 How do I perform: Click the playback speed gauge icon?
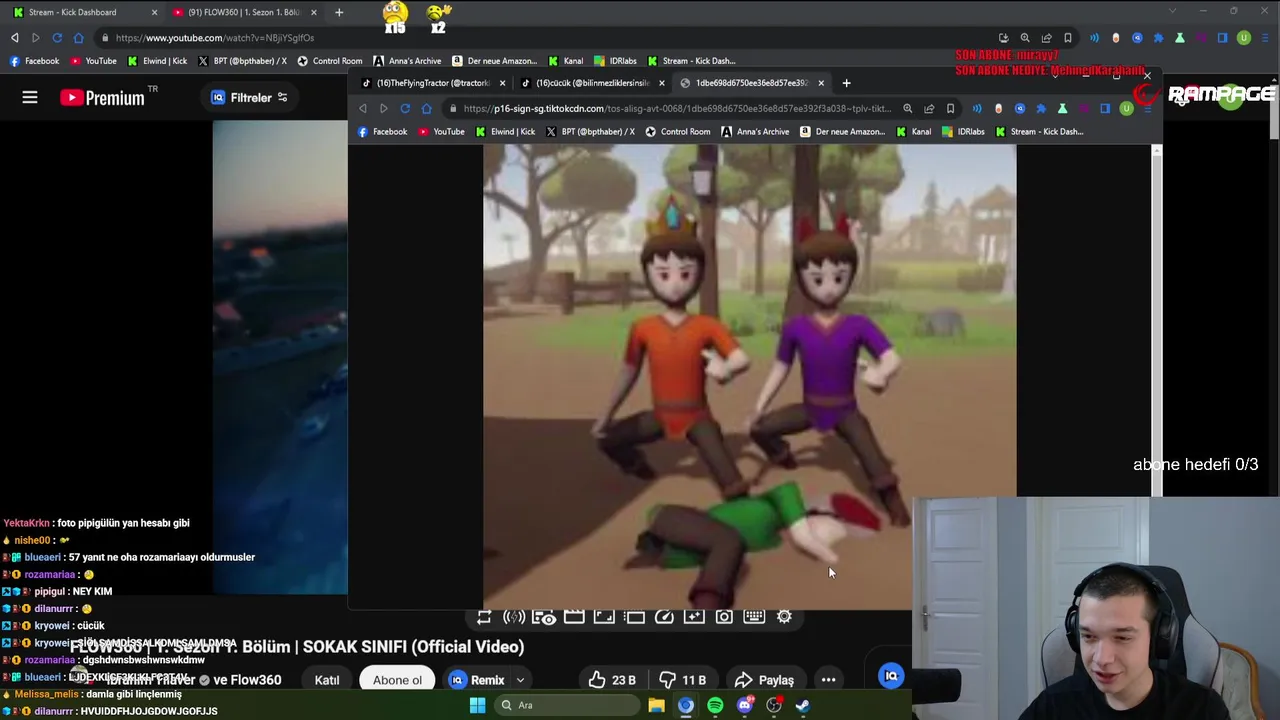(664, 617)
